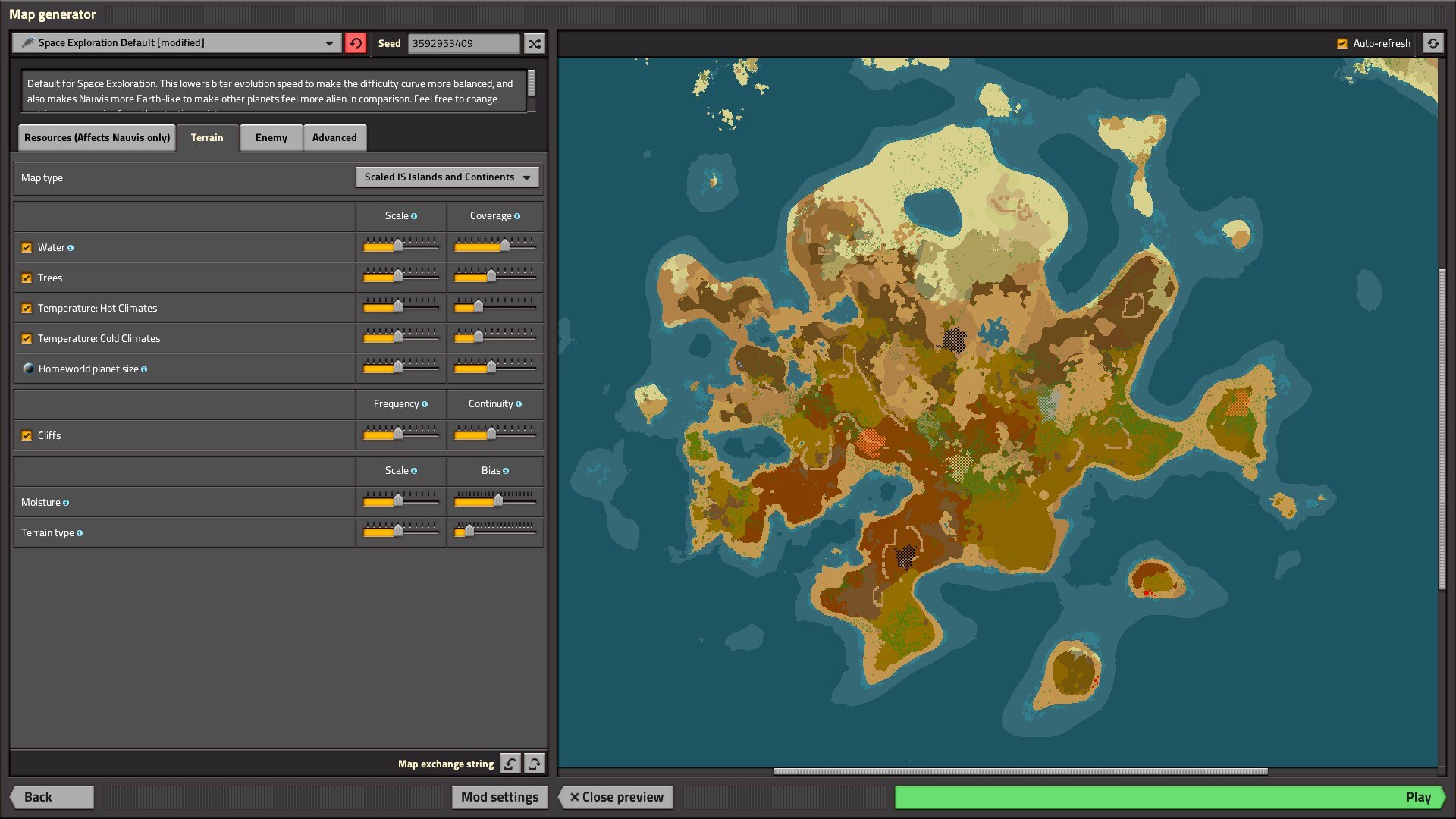
Task: Click the Homeworld planet icon
Action: tap(28, 369)
